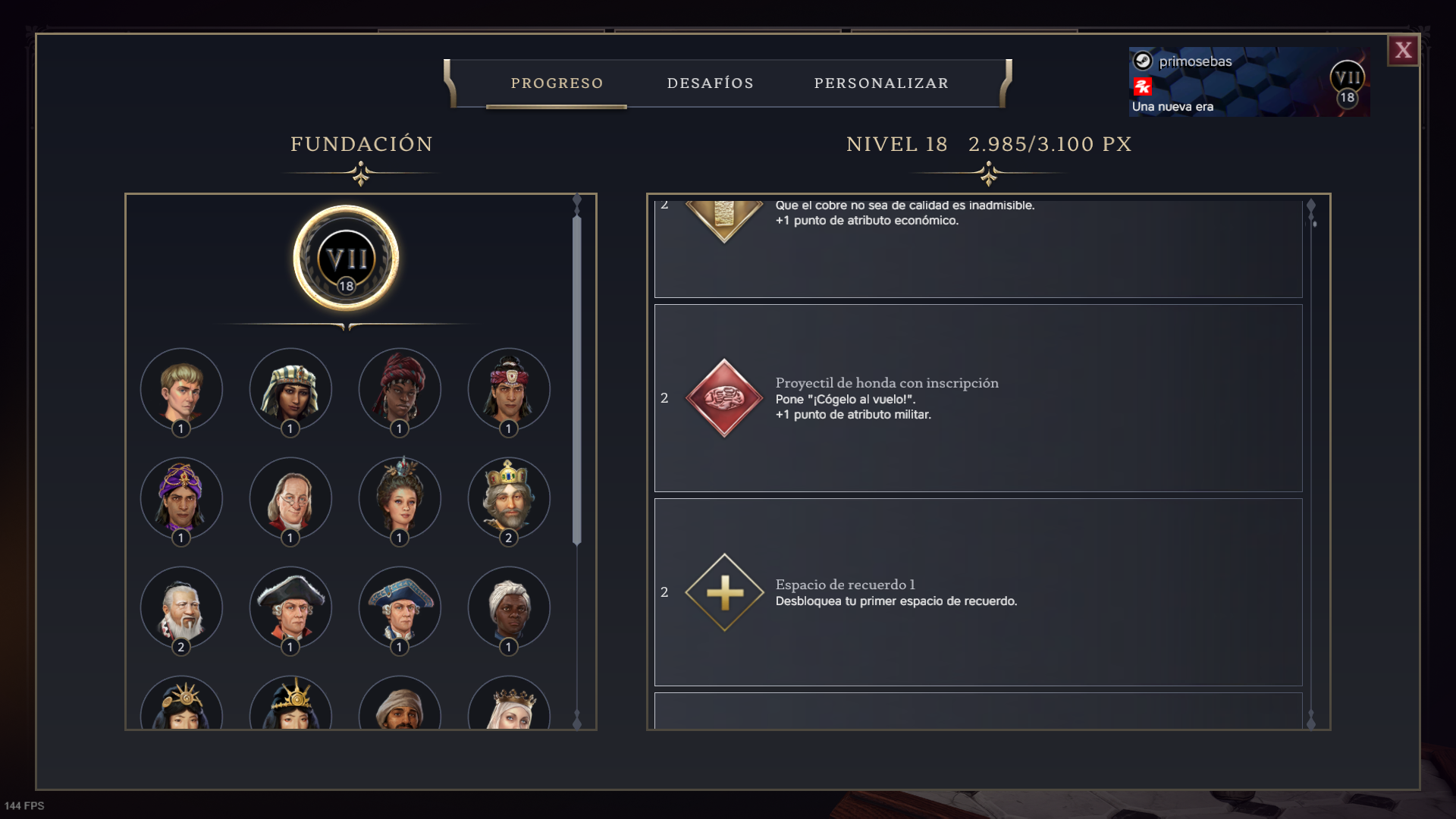Select the crowned bearded king portrait
Screen dimensions: 1456x819
(x=509, y=499)
